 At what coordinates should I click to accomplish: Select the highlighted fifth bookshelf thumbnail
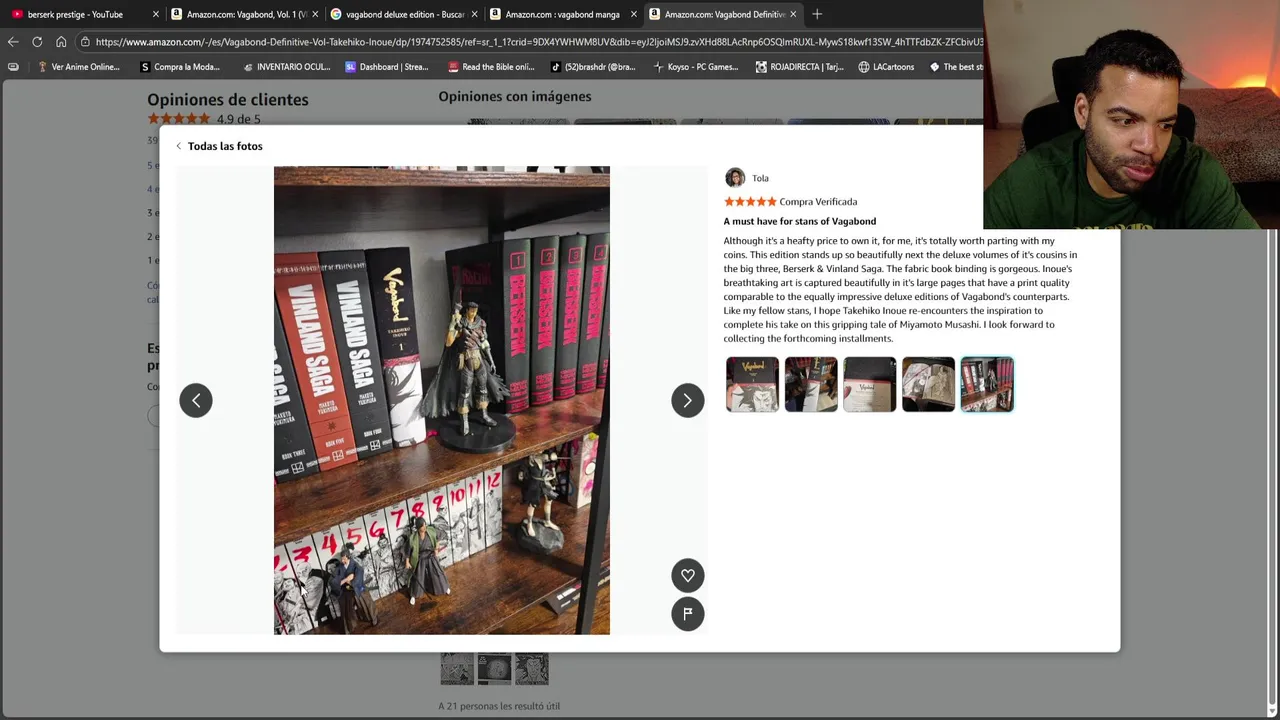click(987, 384)
